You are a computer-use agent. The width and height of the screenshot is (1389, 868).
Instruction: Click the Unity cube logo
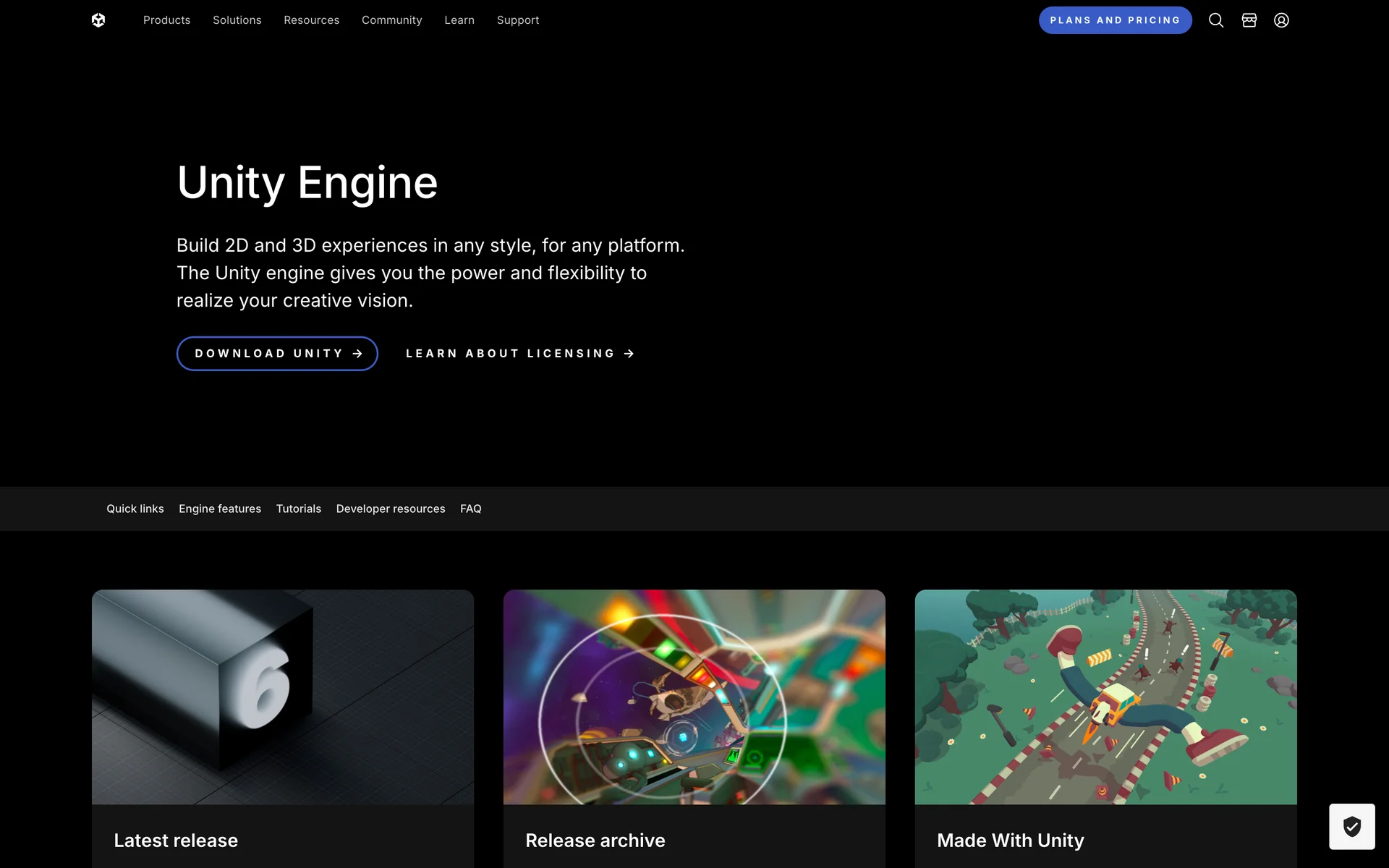[98, 20]
